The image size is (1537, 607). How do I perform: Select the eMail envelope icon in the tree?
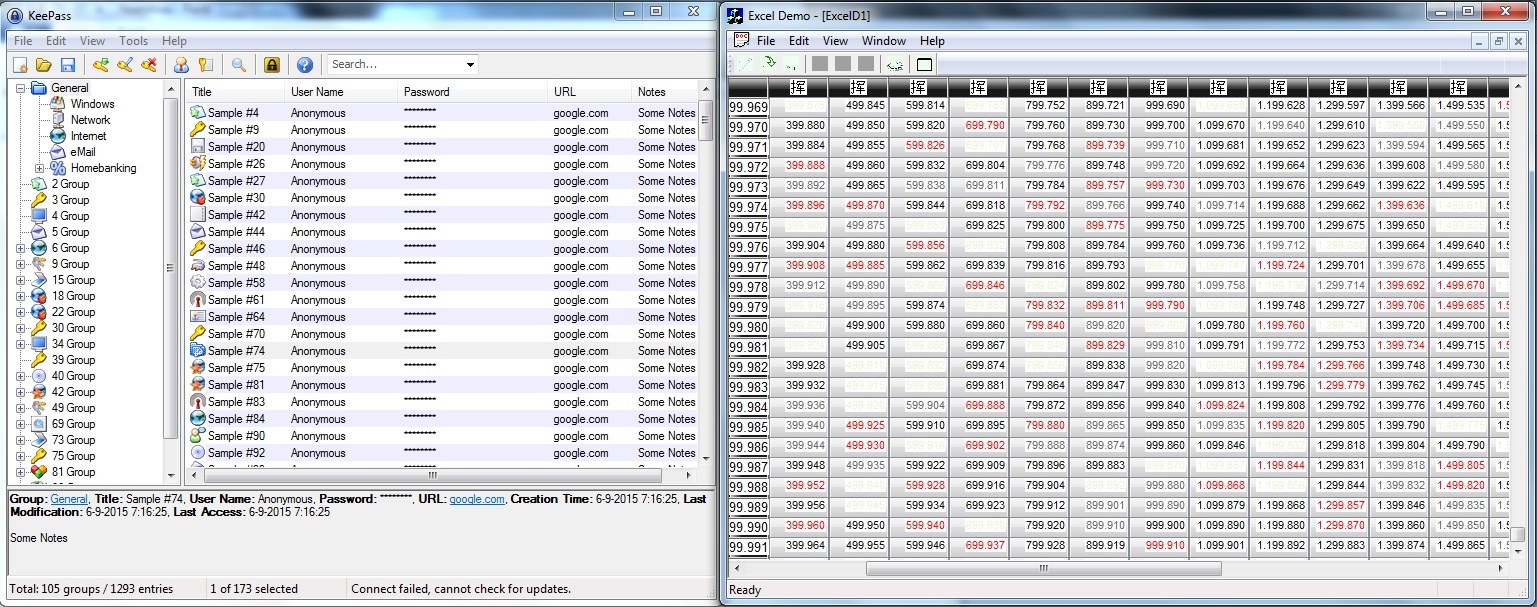(58, 152)
